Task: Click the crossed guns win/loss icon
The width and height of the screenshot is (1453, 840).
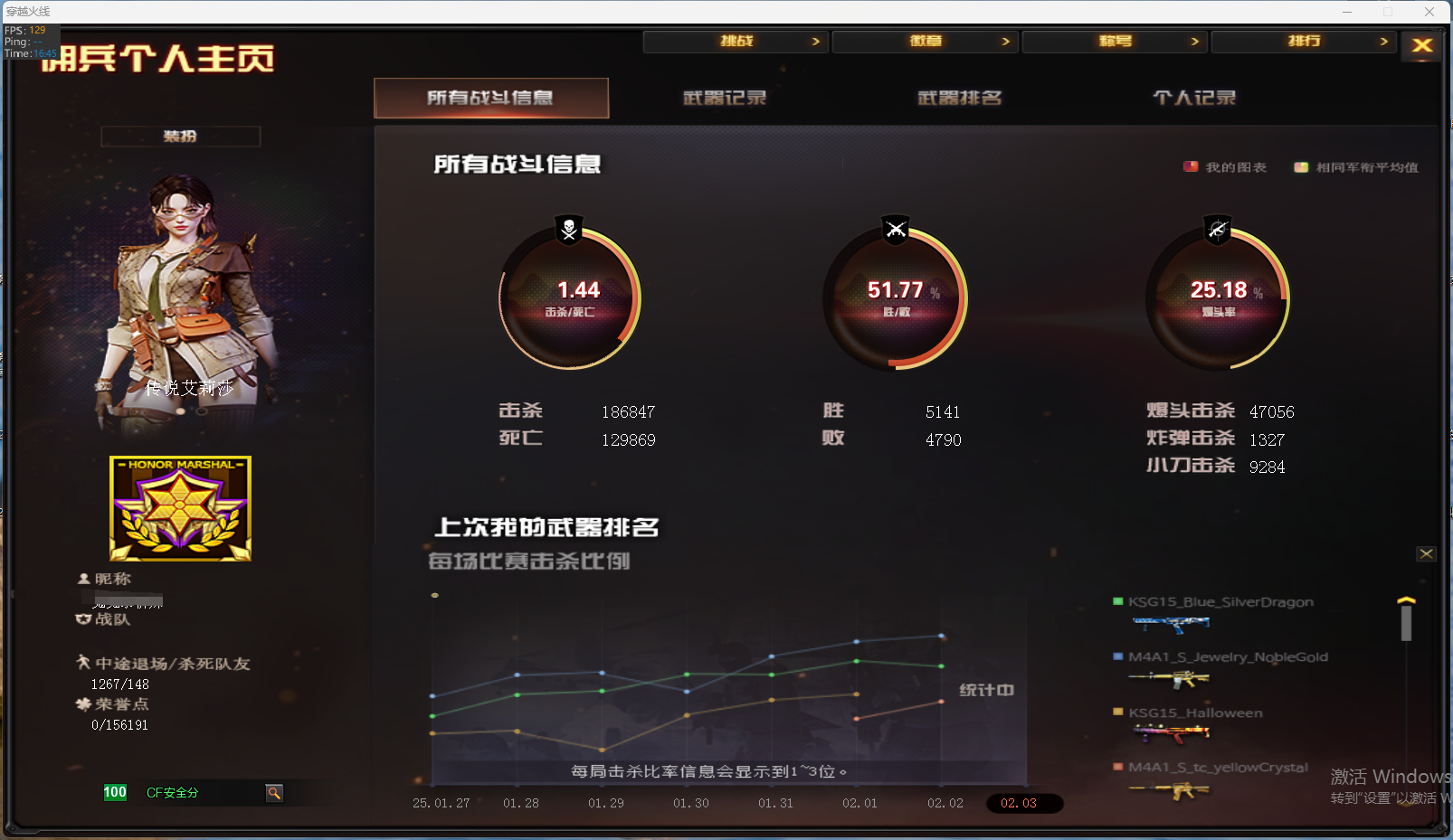Action: tap(896, 230)
